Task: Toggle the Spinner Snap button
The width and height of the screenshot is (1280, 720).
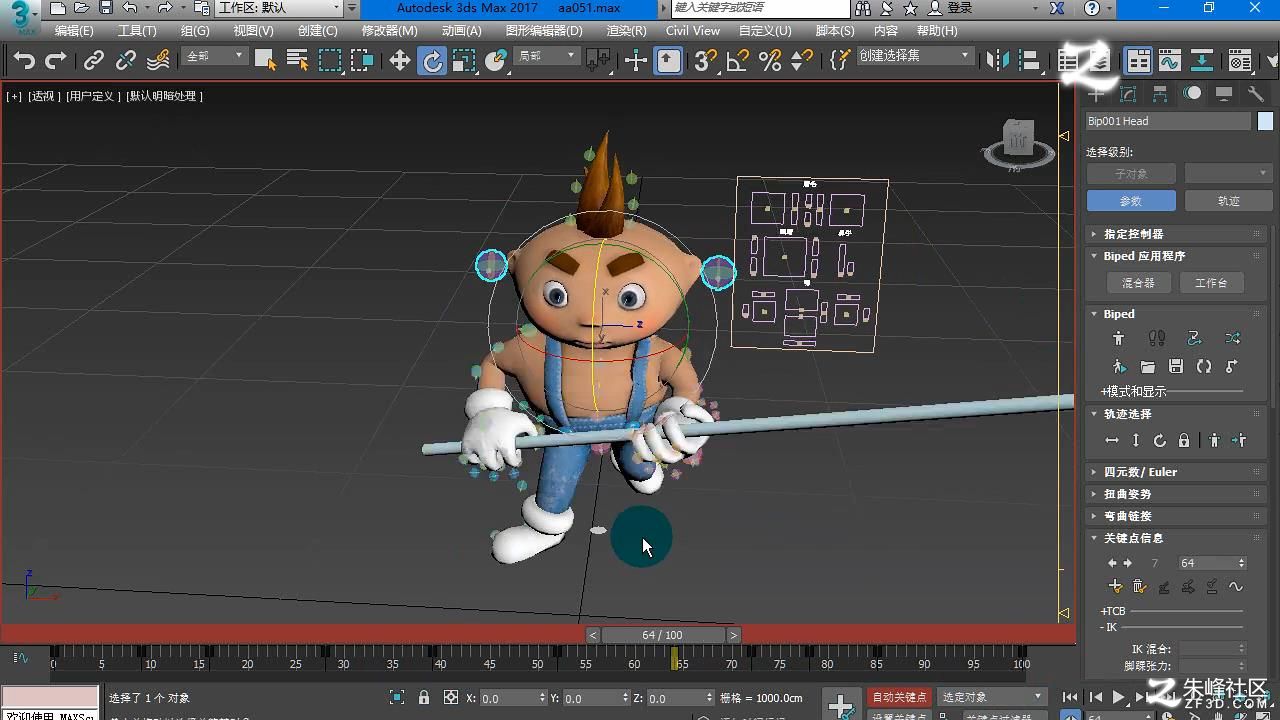Action: pyautogui.click(x=802, y=61)
